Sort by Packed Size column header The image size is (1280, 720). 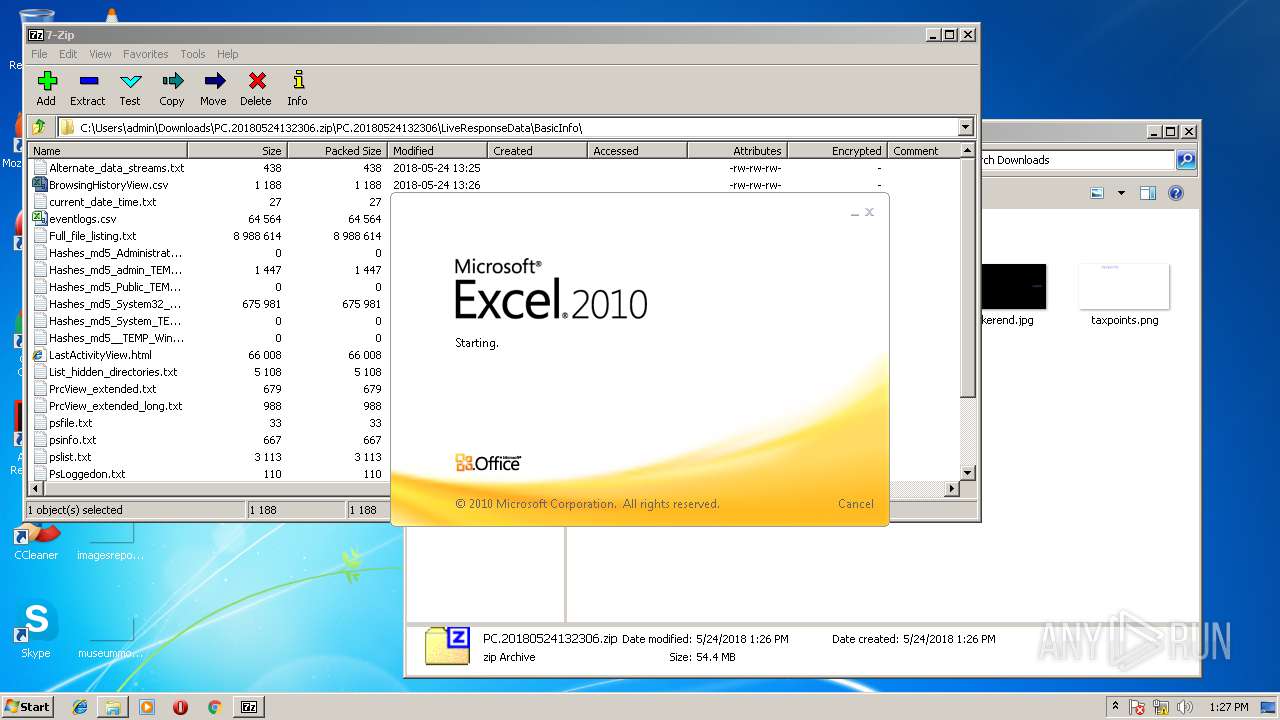pos(338,150)
